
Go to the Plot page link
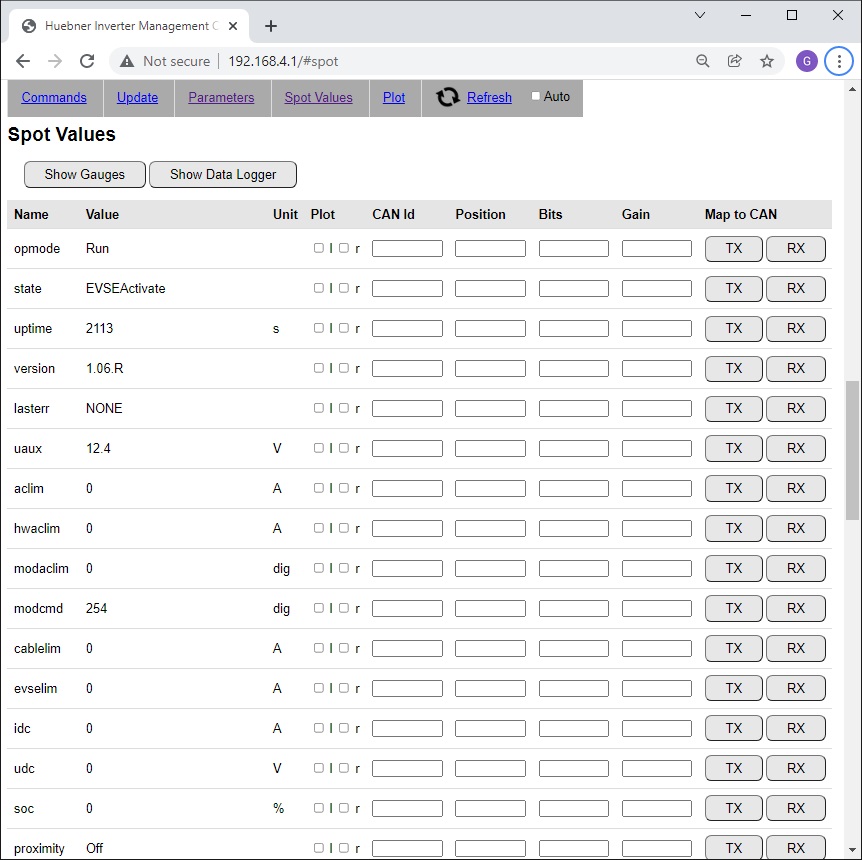[x=394, y=97]
